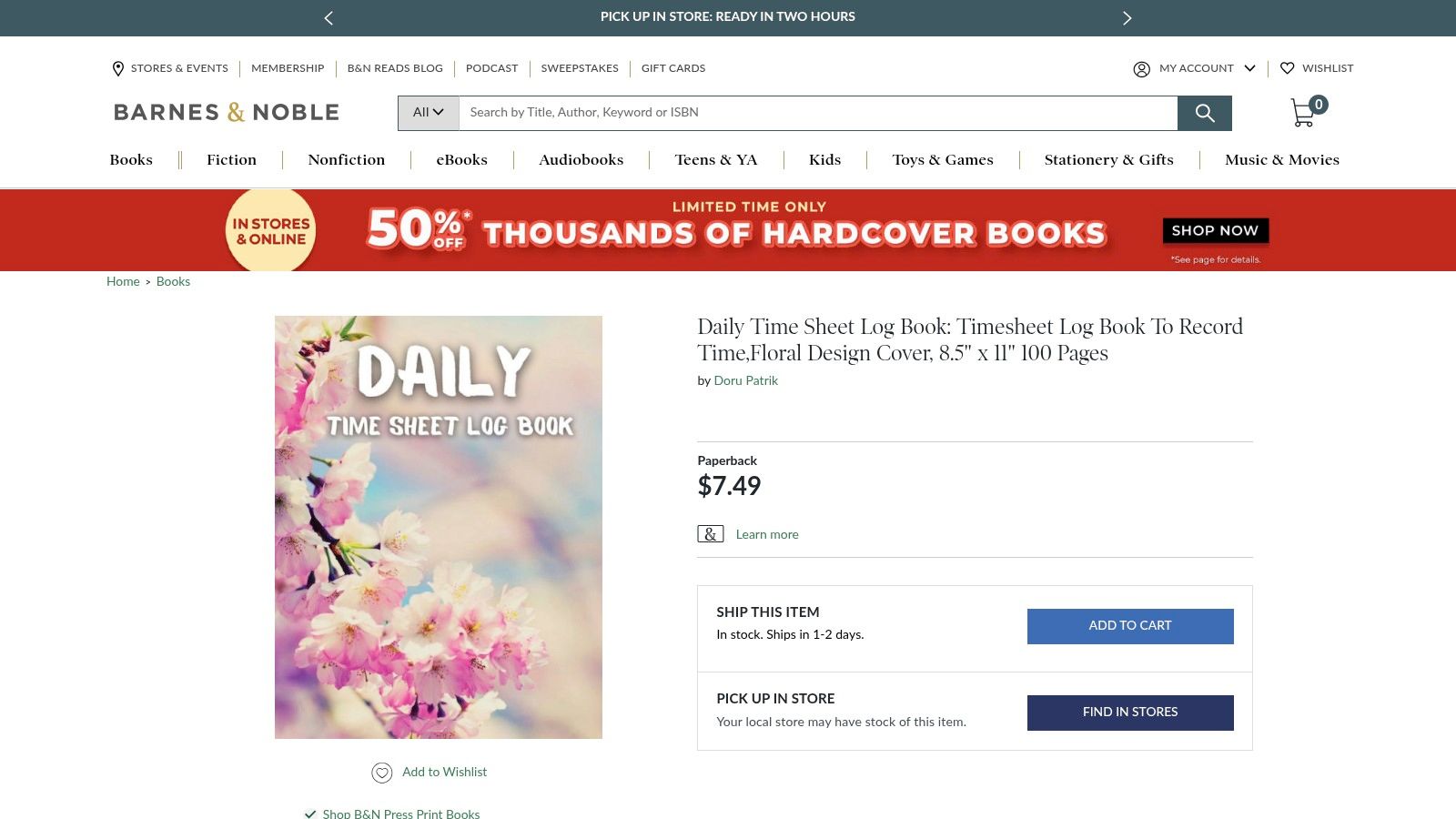The height and width of the screenshot is (819, 1456).
Task: Open the All search category dropdown
Action: tap(427, 112)
